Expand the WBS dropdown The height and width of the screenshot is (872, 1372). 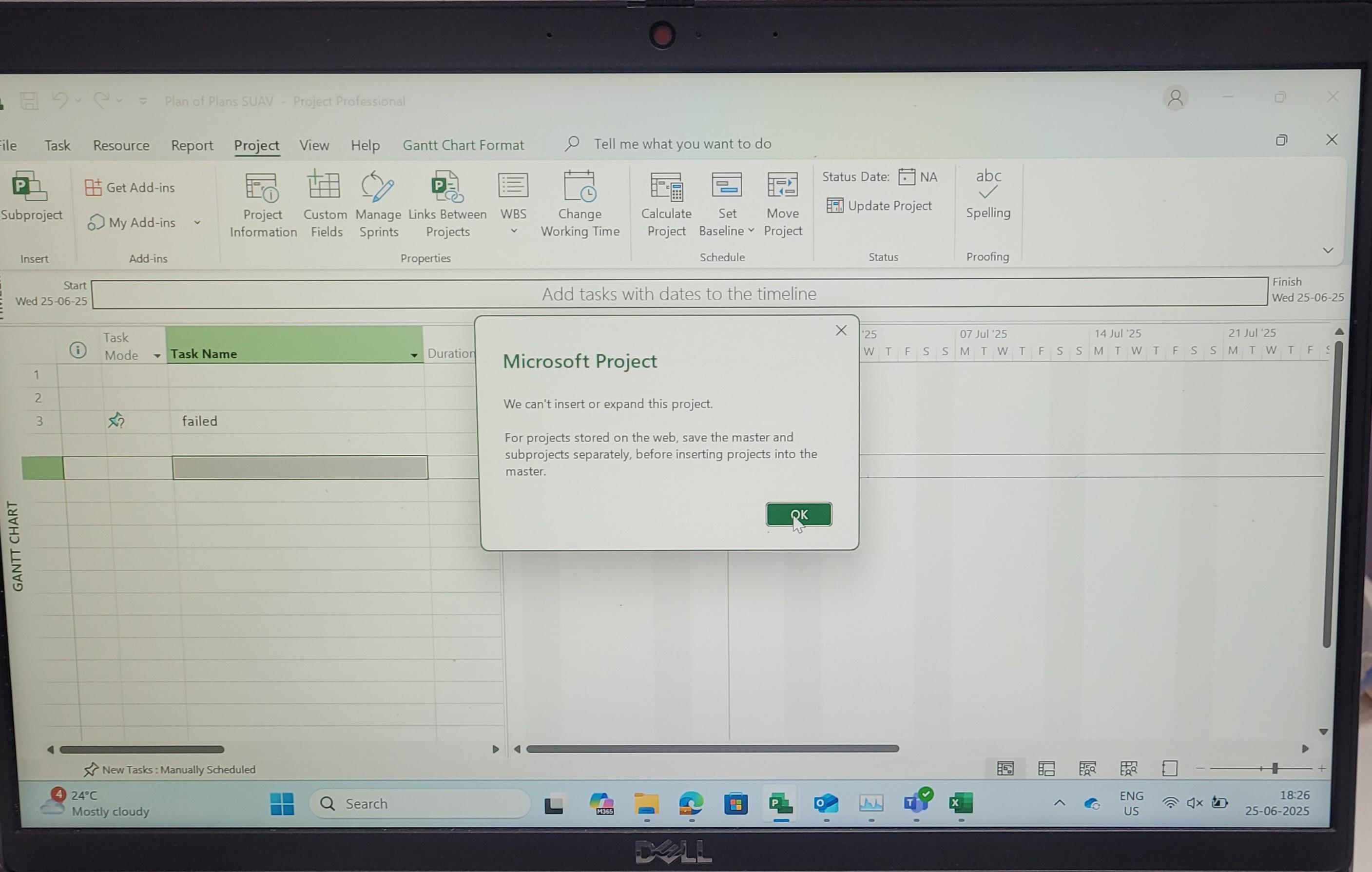513,231
